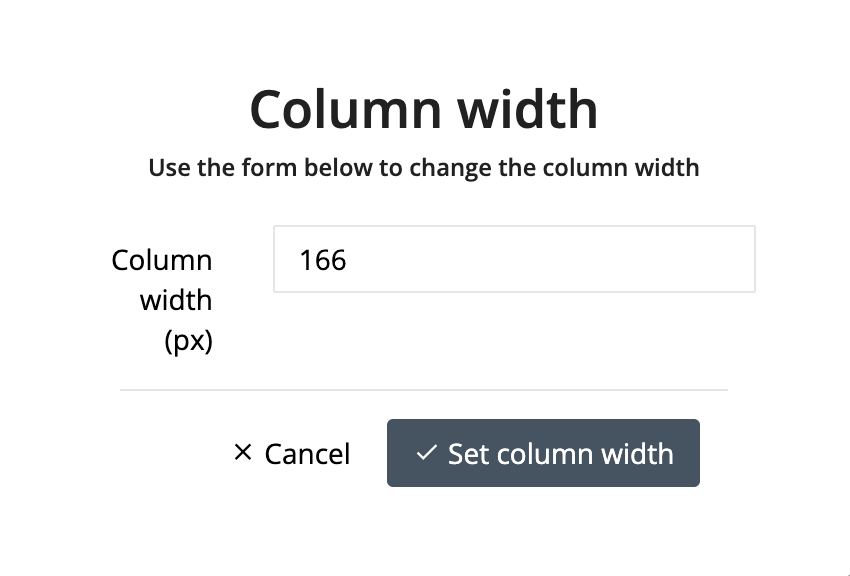
Task: Focus the Column width (px) input field
Action: (x=513, y=260)
